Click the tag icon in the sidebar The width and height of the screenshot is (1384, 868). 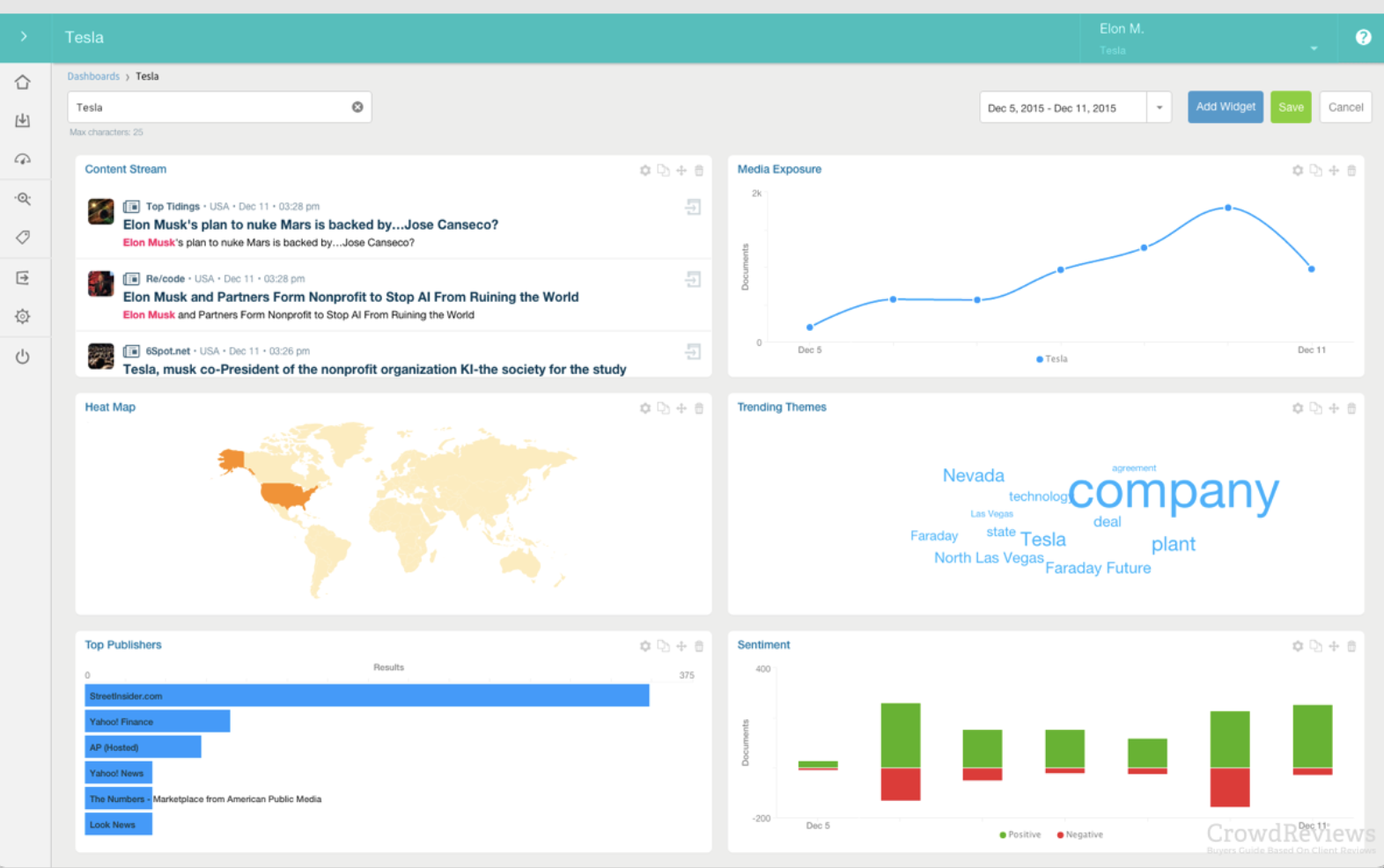click(x=23, y=237)
